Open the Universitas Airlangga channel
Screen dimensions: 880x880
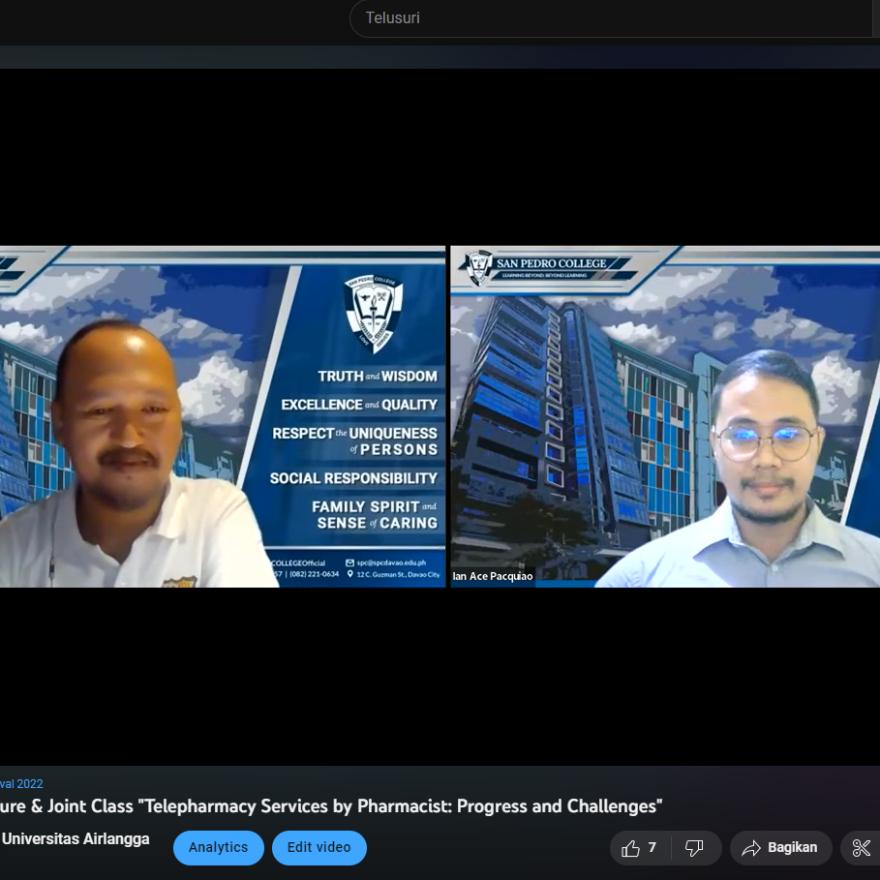[x=75, y=839]
